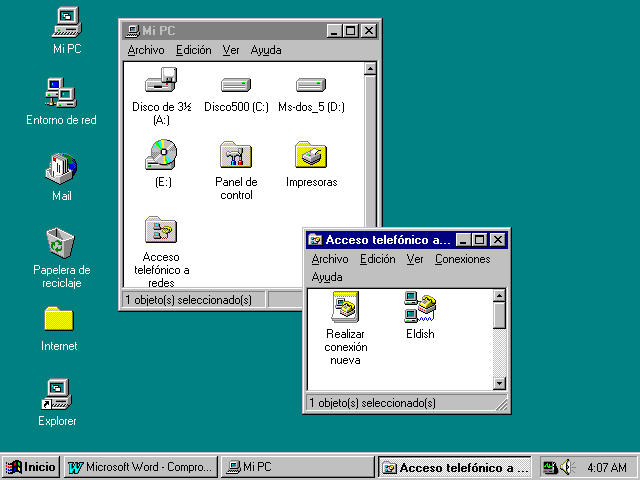Open Edición menu in Mi PC window
640x480 pixels.
tap(193, 50)
